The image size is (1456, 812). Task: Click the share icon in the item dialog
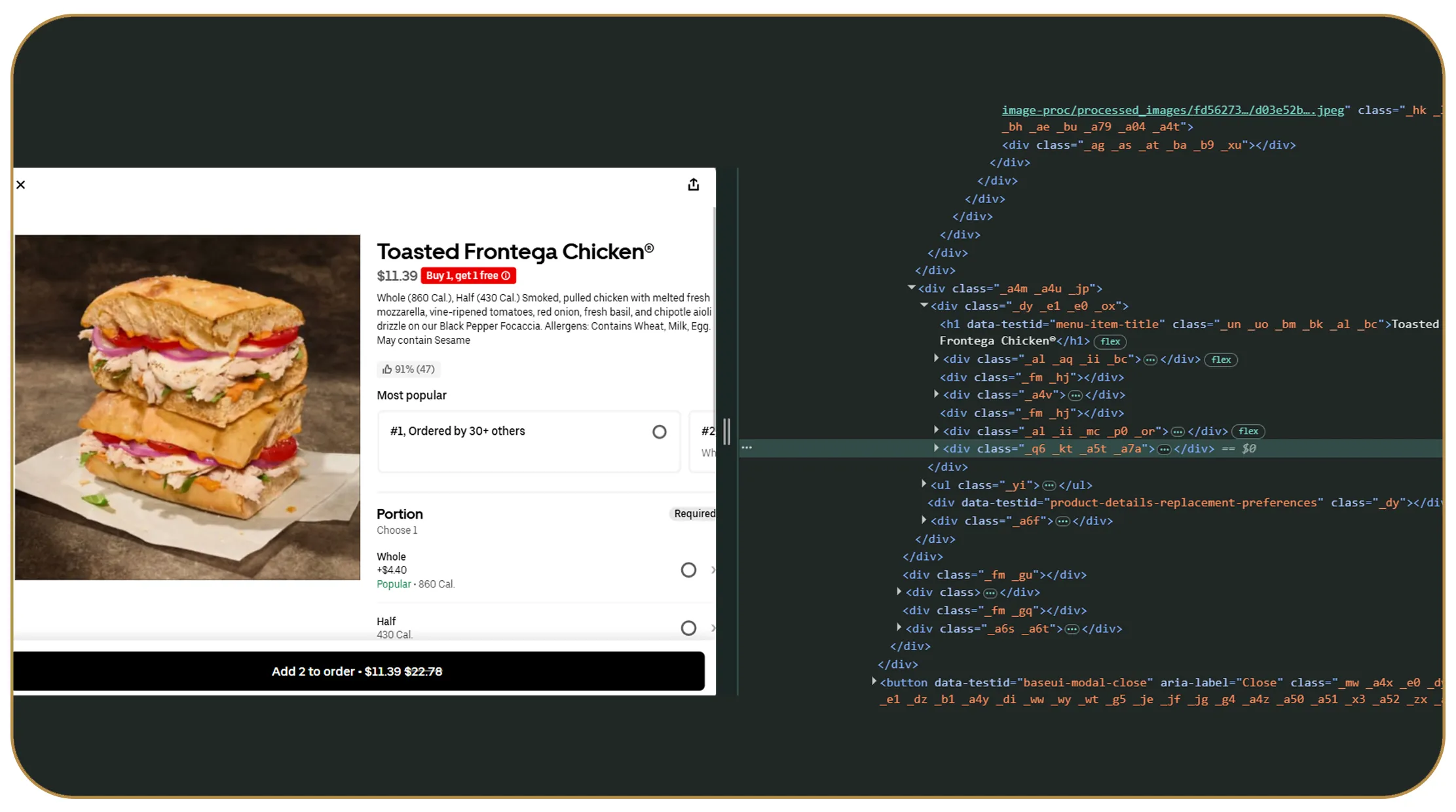pyautogui.click(x=694, y=185)
